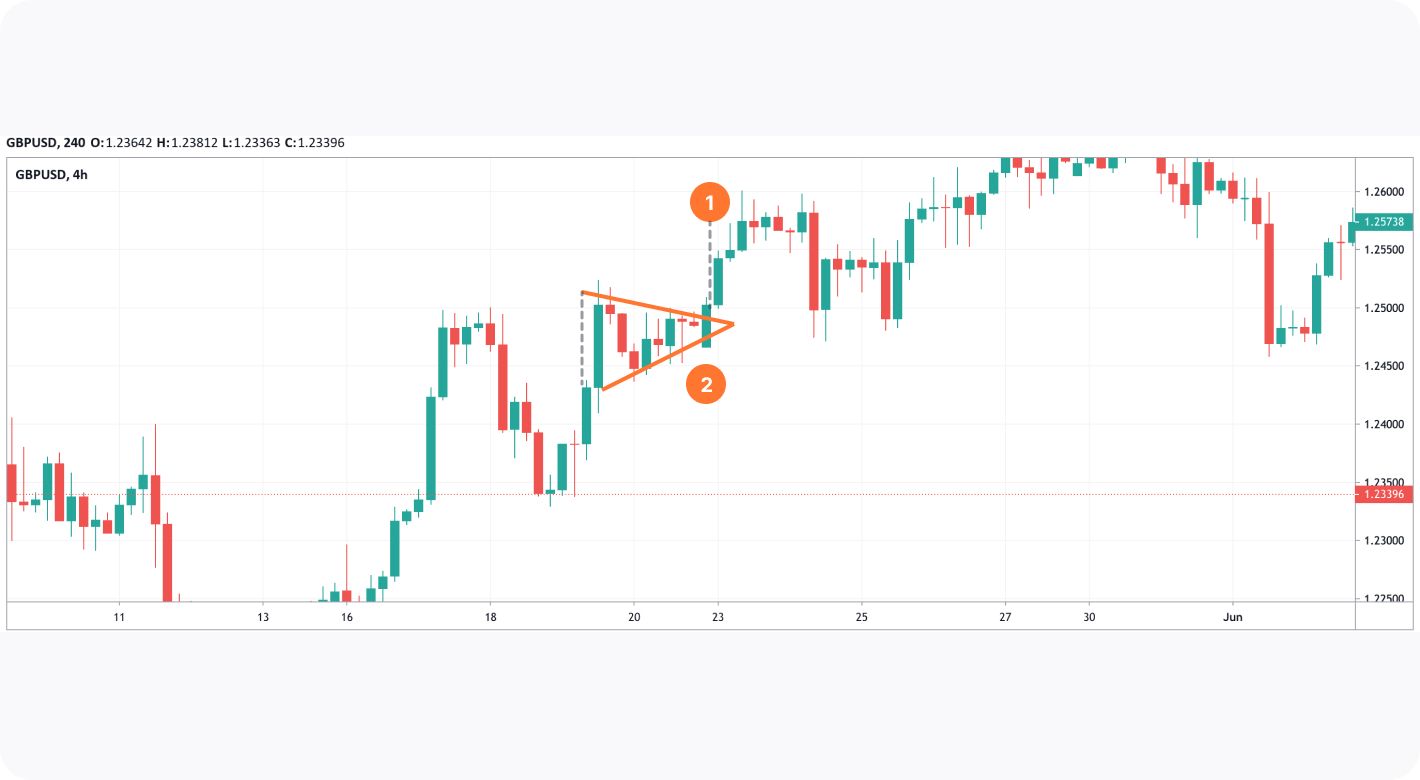
Task: Click the green current price tag 1.25738
Action: tap(1386, 222)
